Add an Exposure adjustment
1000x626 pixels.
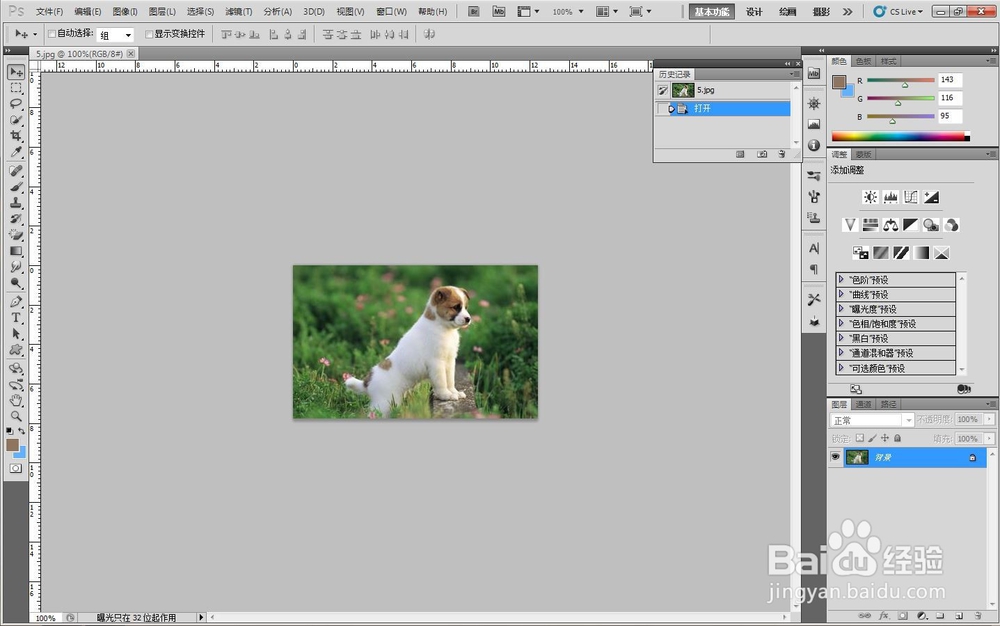931,197
